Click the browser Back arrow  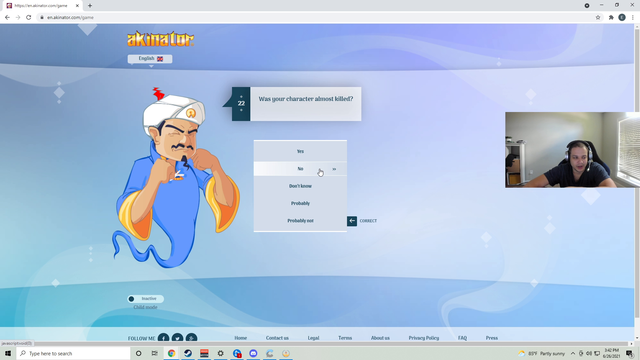(x=7, y=18)
